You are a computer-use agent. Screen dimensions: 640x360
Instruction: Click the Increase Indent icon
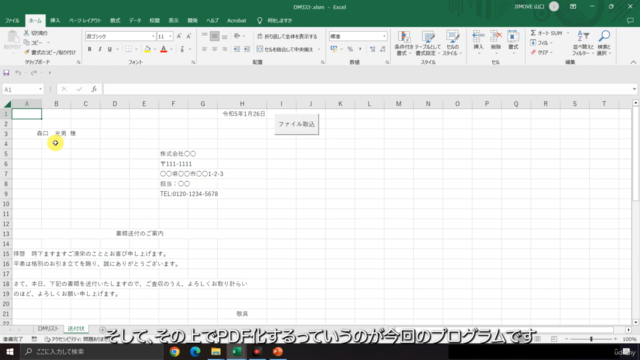pos(247,49)
